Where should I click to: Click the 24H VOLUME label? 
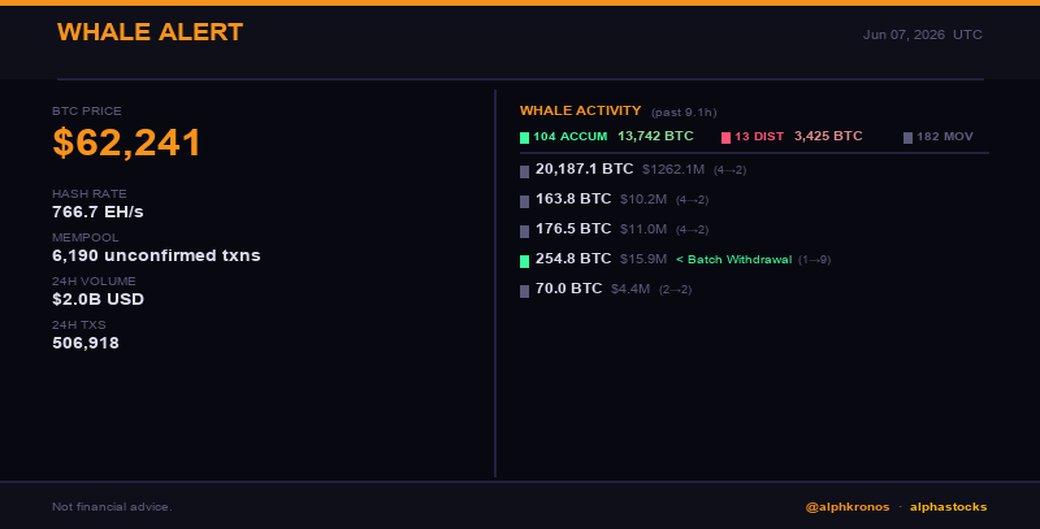[x=94, y=281]
